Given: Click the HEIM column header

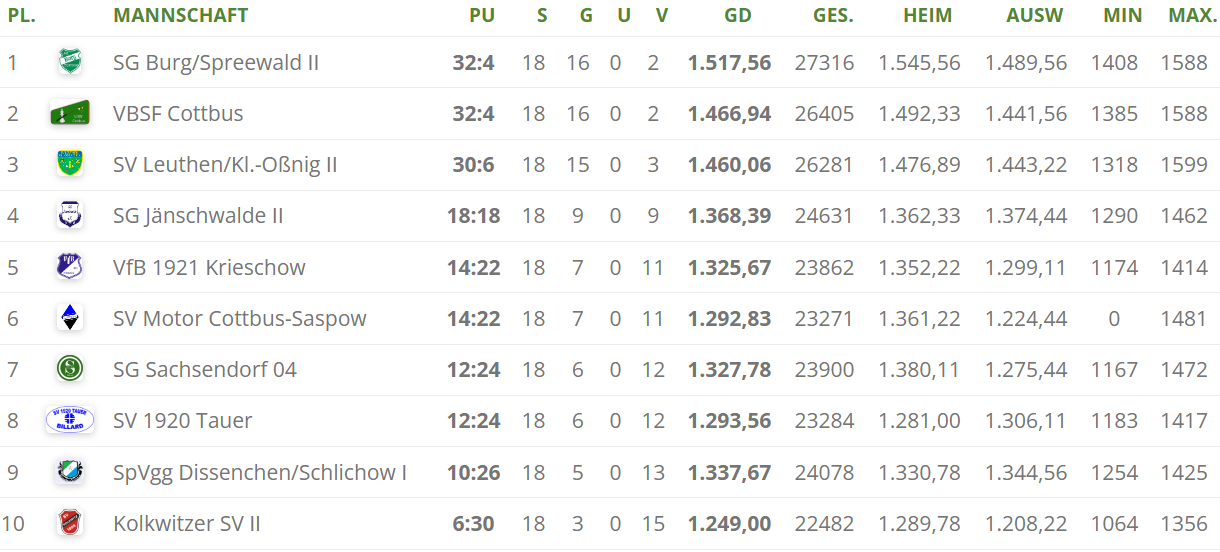Looking at the screenshot, I should coord(927,15).
